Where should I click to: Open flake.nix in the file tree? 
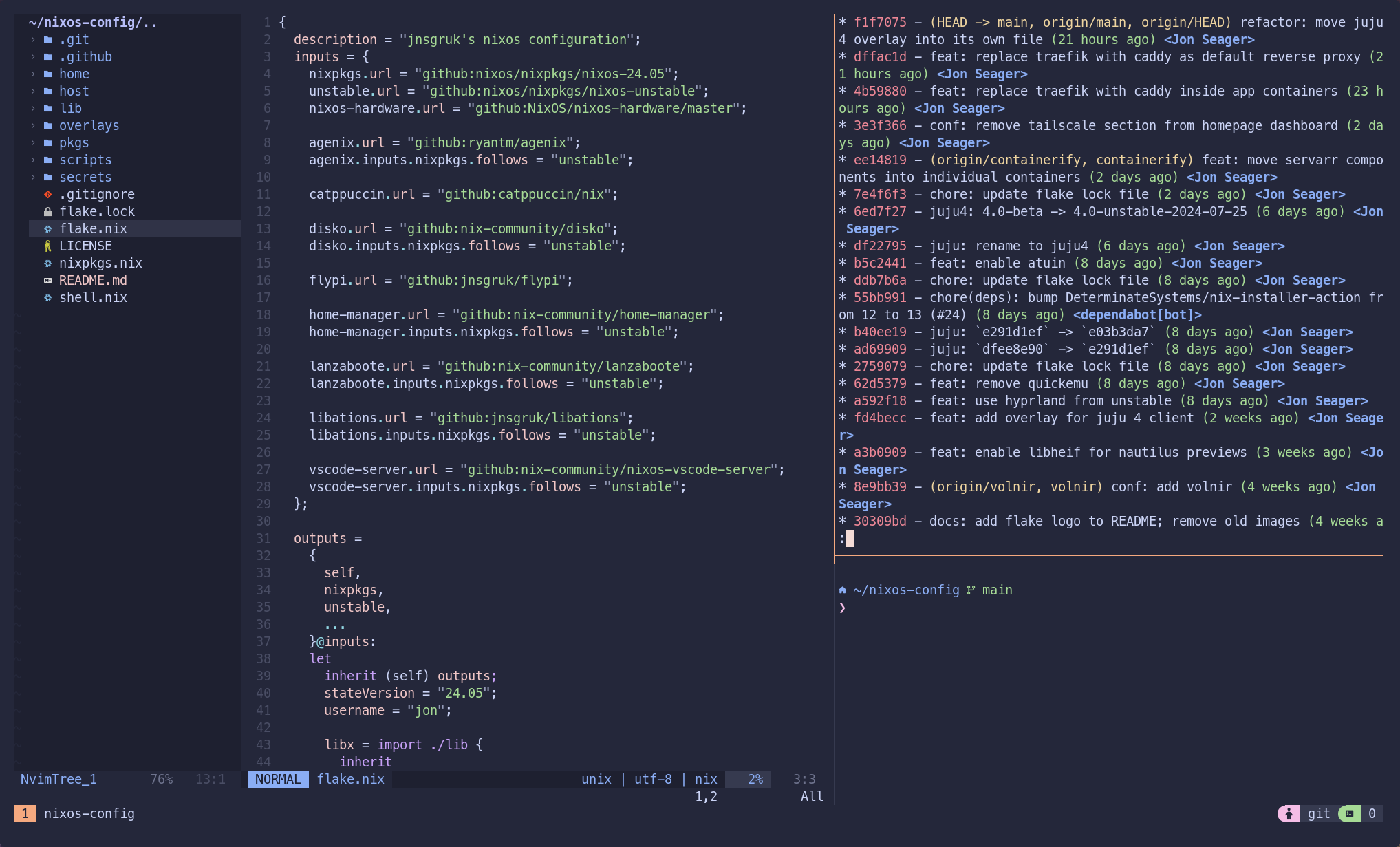point(93,229)
